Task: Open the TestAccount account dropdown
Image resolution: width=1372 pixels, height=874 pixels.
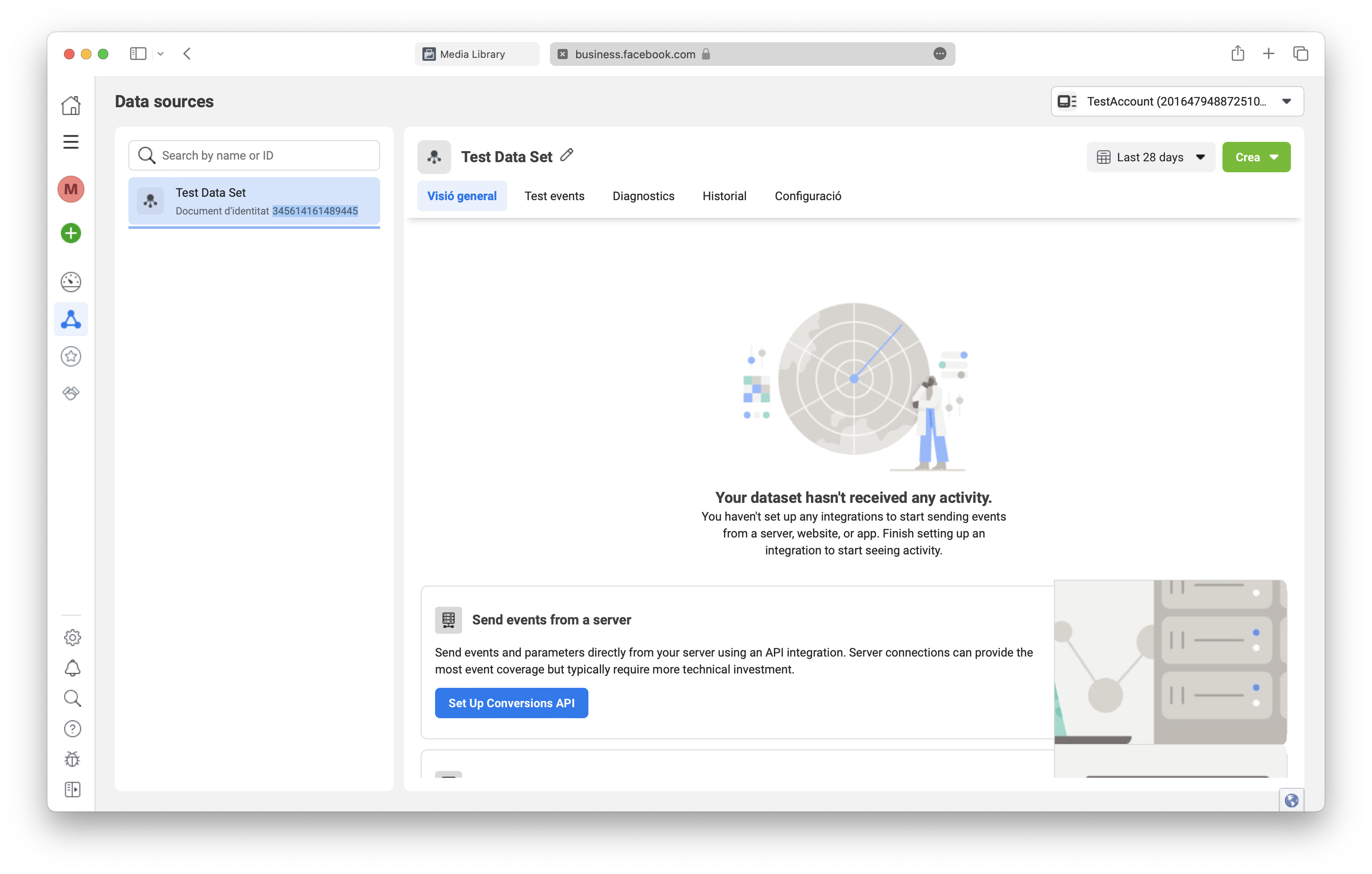Action: point(1176,101)
